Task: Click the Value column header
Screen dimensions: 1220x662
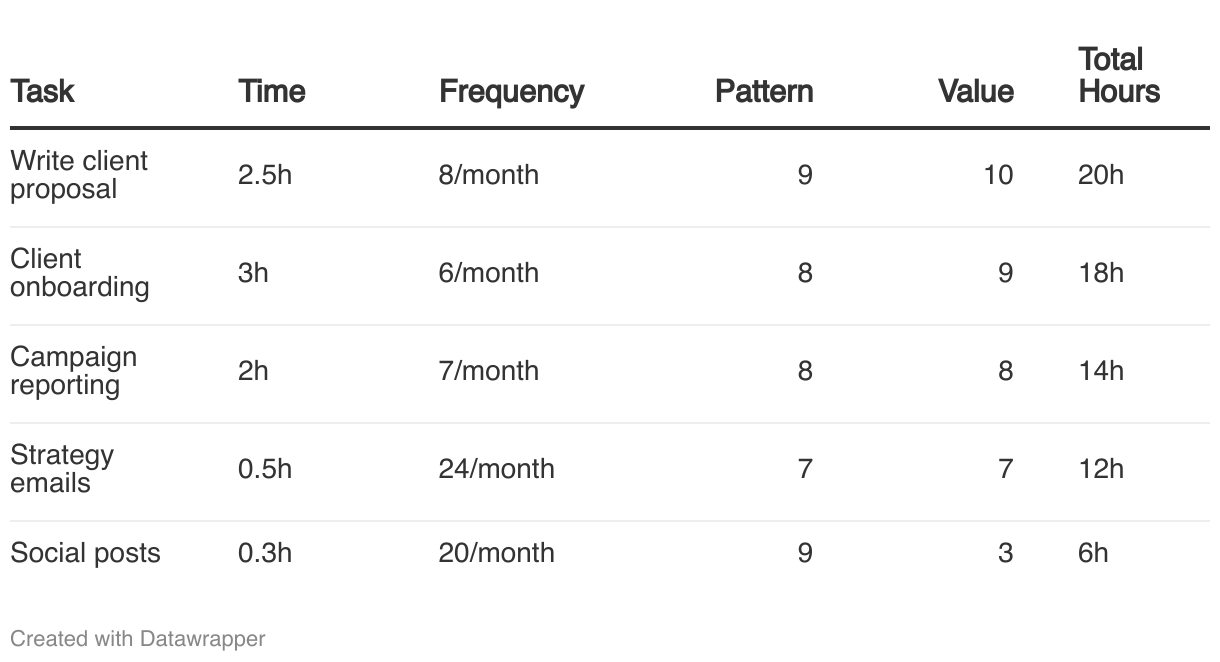Action: tap(975, 91)
